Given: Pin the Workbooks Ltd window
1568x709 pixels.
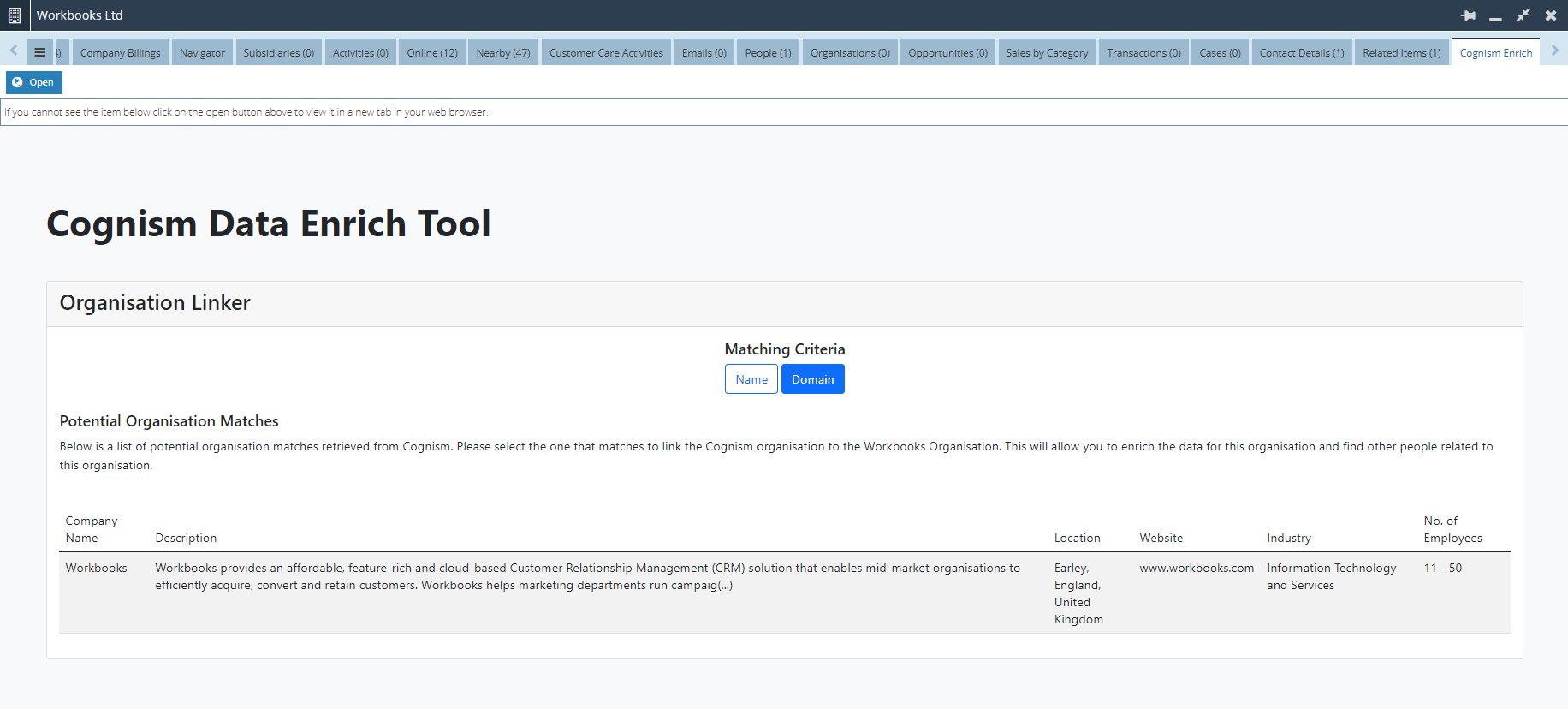Looking at the screenshot, I should (1468, 15).
